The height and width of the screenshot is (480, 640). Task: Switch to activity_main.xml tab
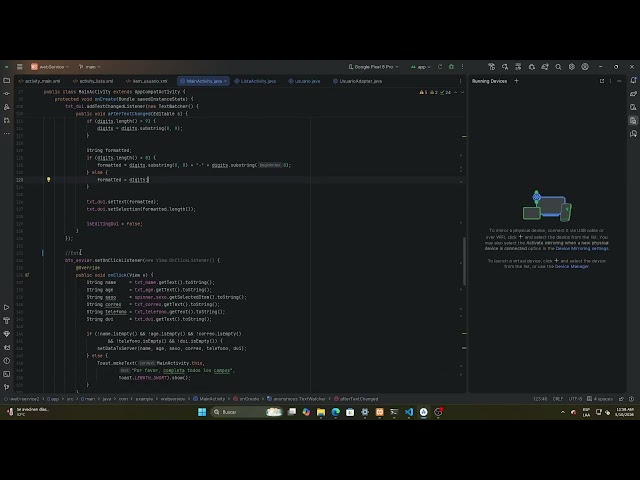pos(39,81)
